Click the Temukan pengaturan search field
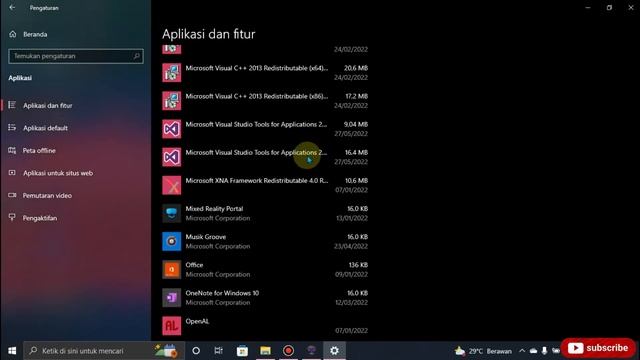This screenshot has height=360, width=640. (76, 56)
